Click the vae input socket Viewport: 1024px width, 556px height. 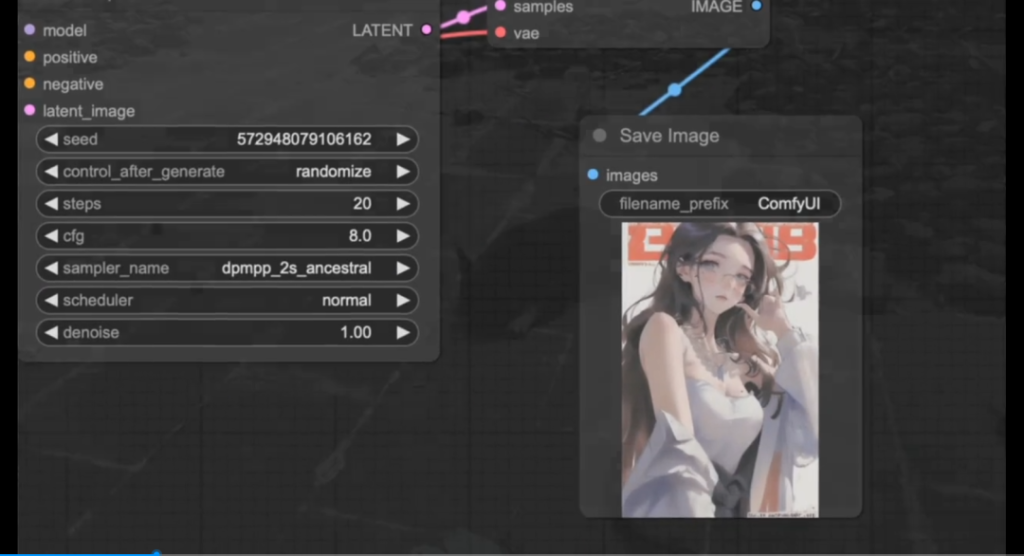(x=500, y=32)
